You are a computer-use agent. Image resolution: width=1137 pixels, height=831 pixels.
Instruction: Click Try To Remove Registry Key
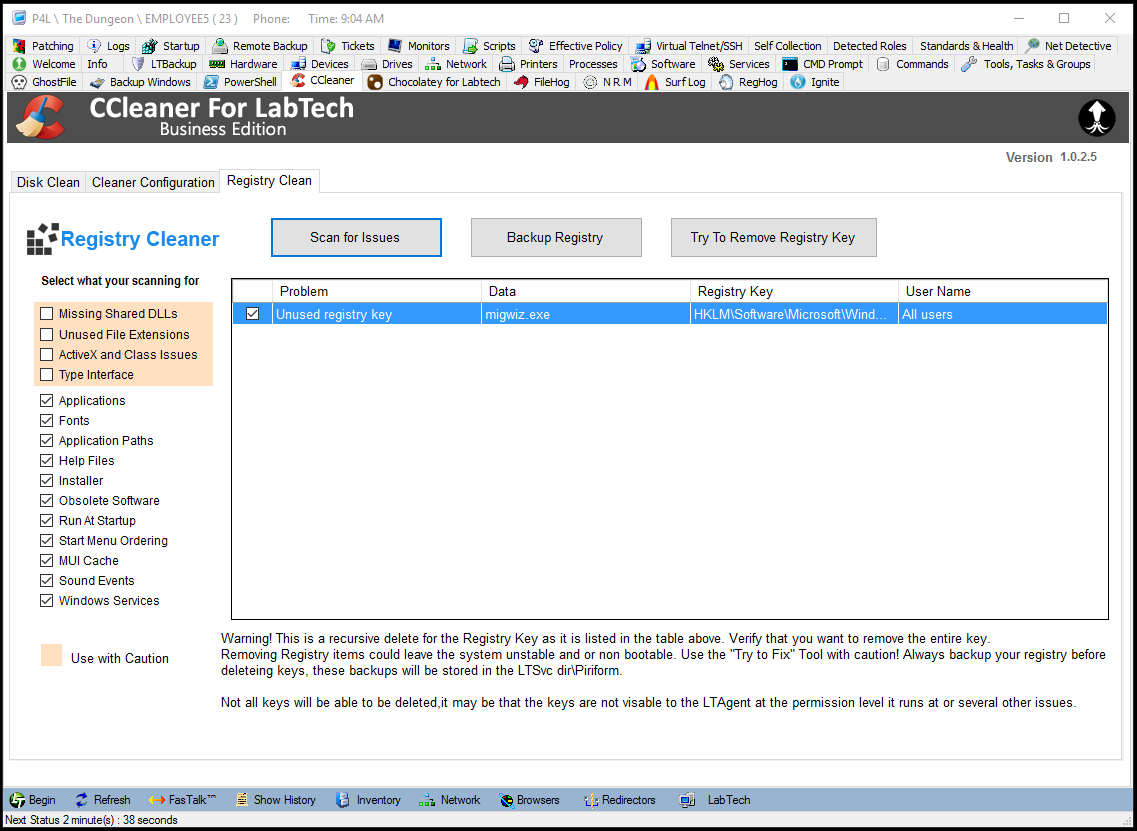774,237
